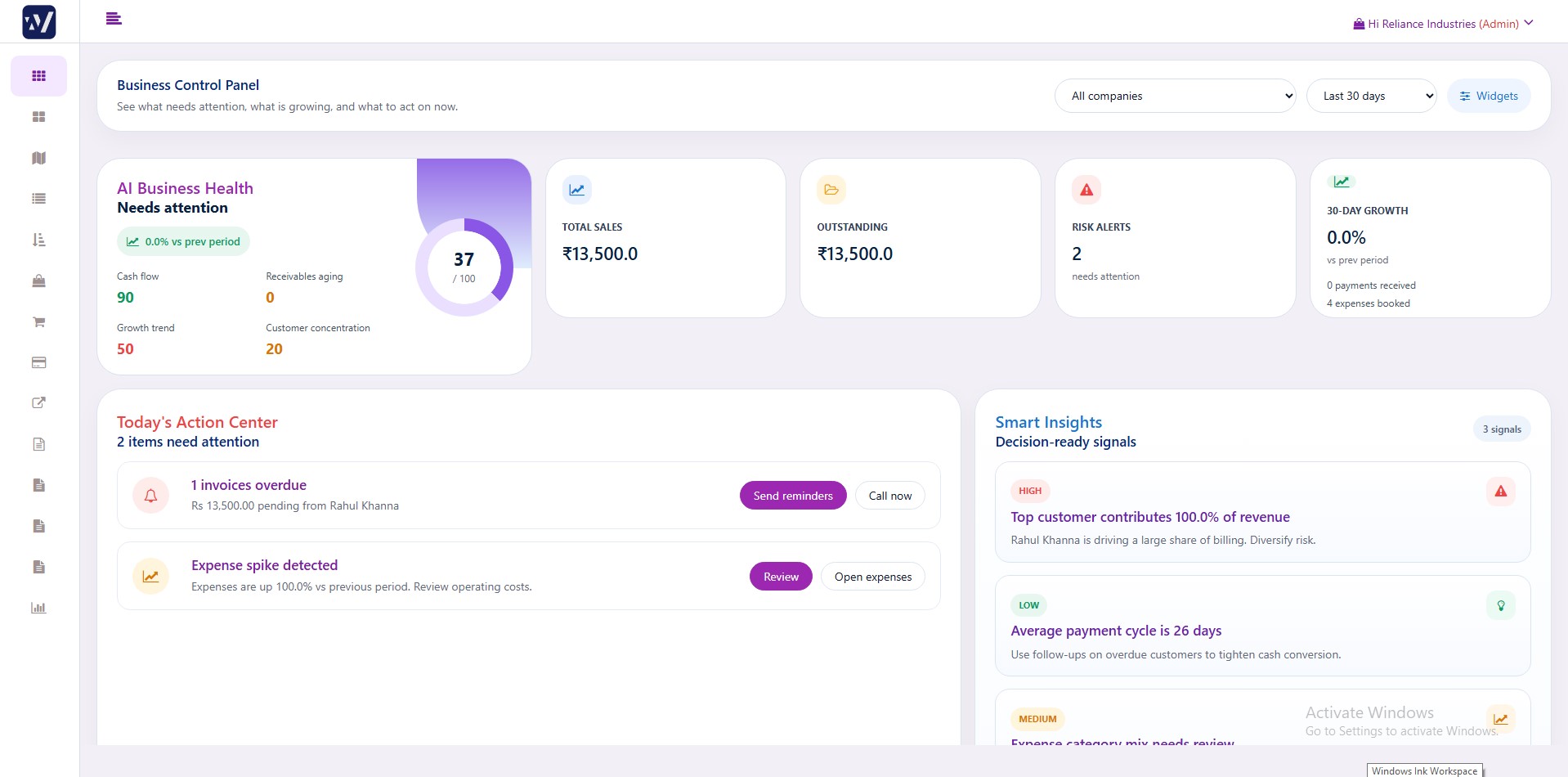Click the MEDIUM priority tag
The height and width of the screenshot is (777, 1568).
(x=1037, y=719)
